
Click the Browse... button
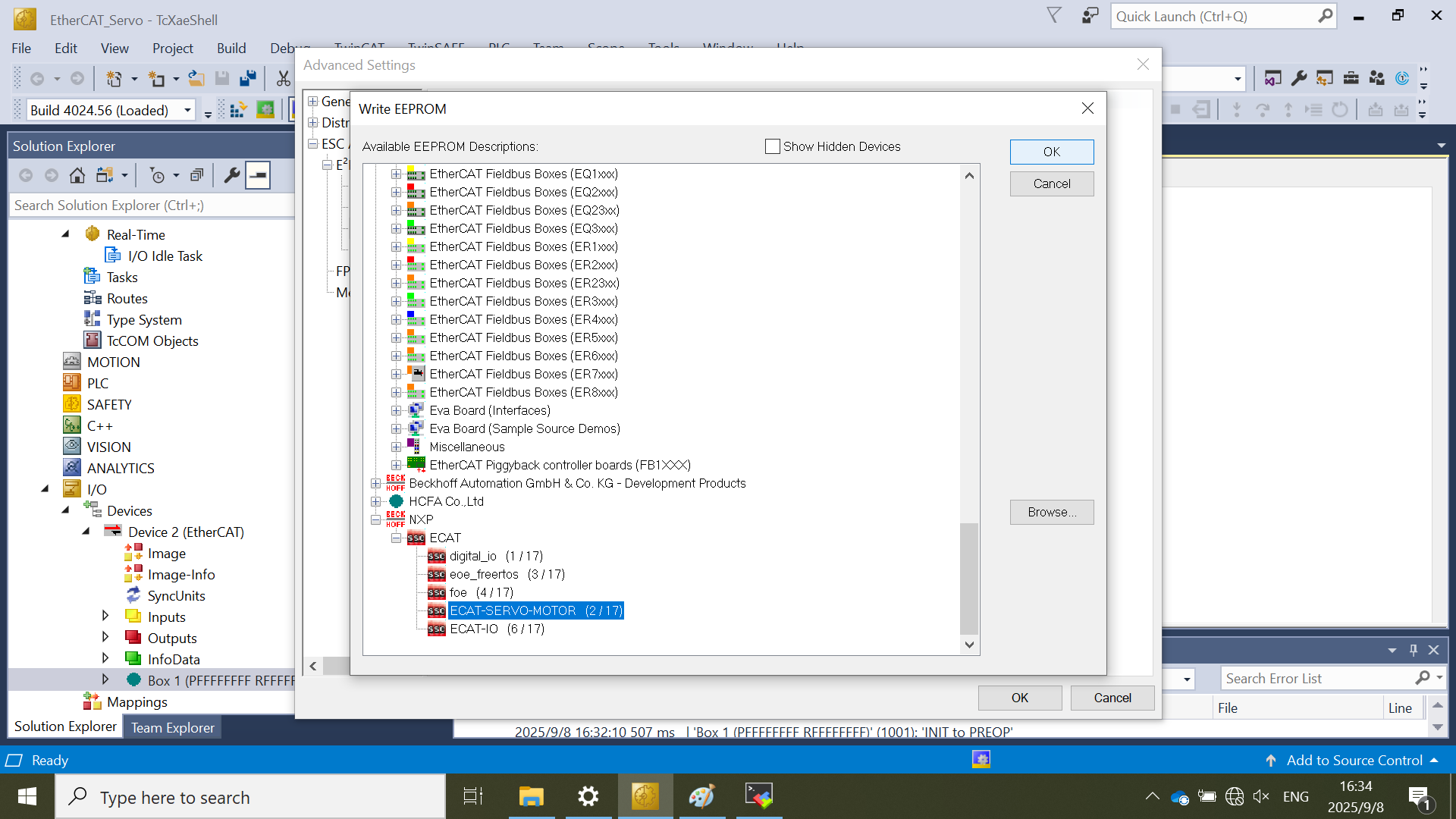pyautogui.click(x=1051, y=512)
